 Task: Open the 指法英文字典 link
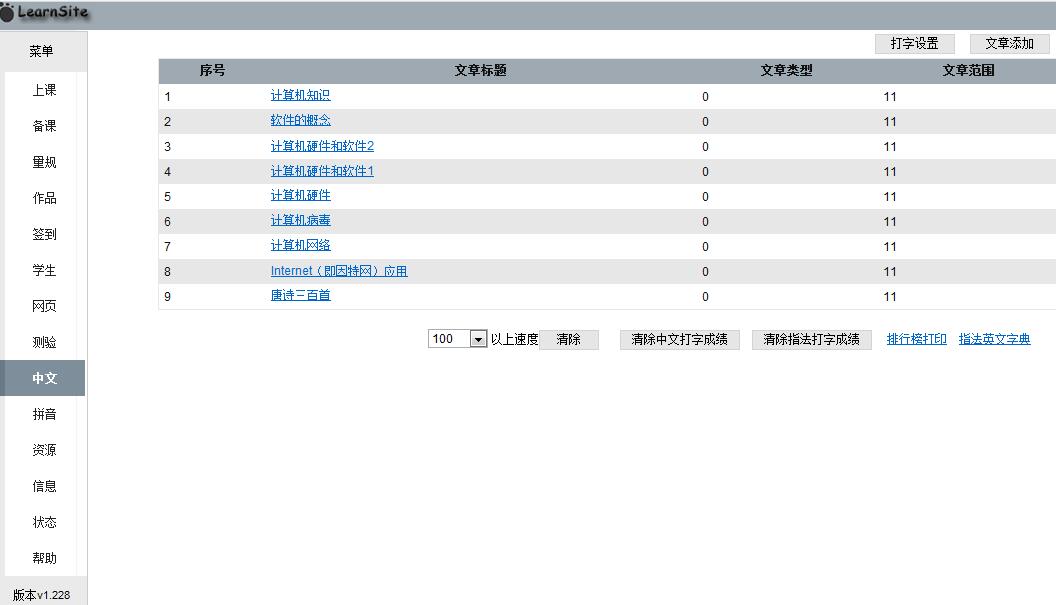[x=995, y=339]
